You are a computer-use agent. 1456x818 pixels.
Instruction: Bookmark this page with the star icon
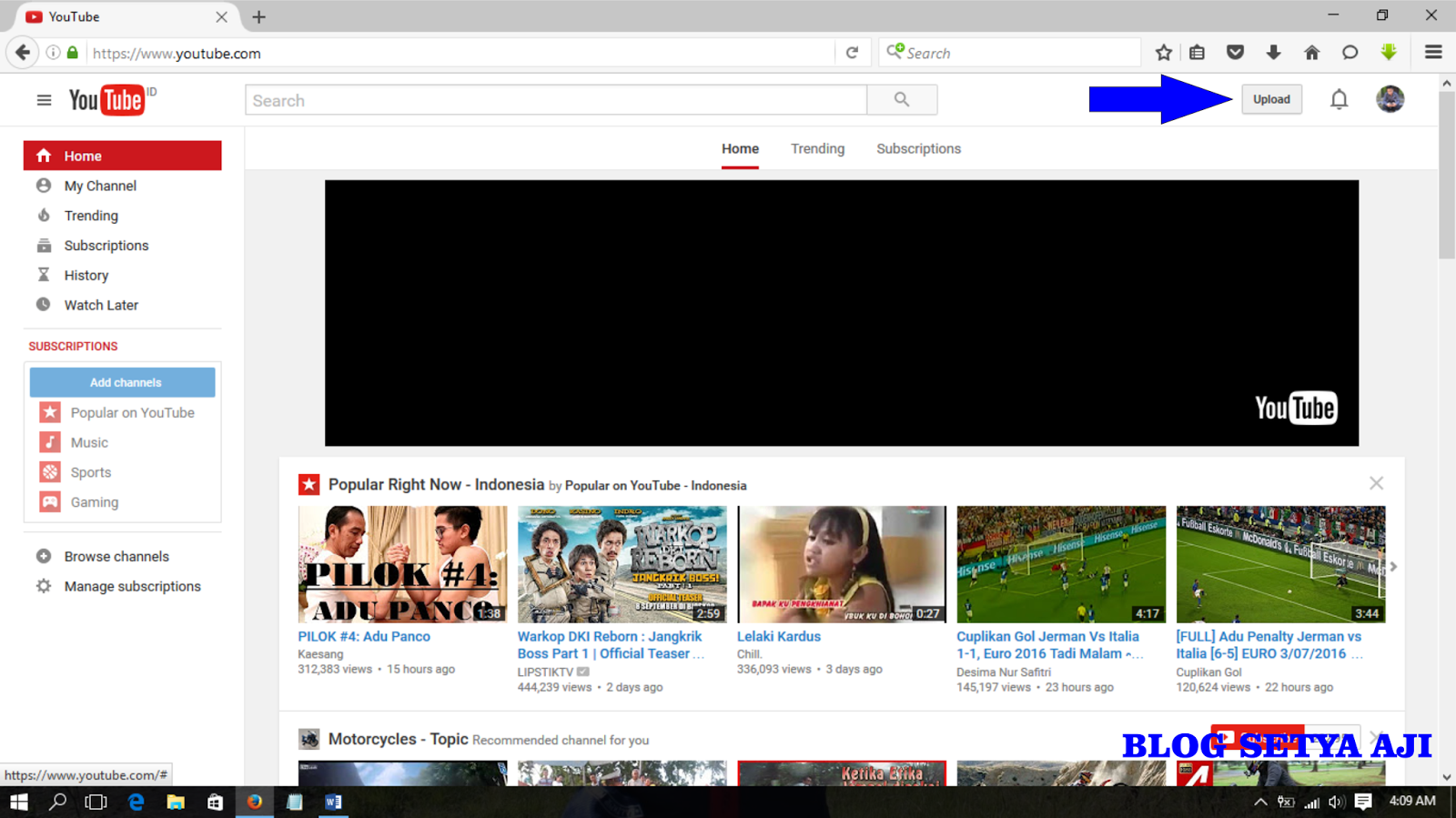pyautogui.click(x=1164, y=53)
